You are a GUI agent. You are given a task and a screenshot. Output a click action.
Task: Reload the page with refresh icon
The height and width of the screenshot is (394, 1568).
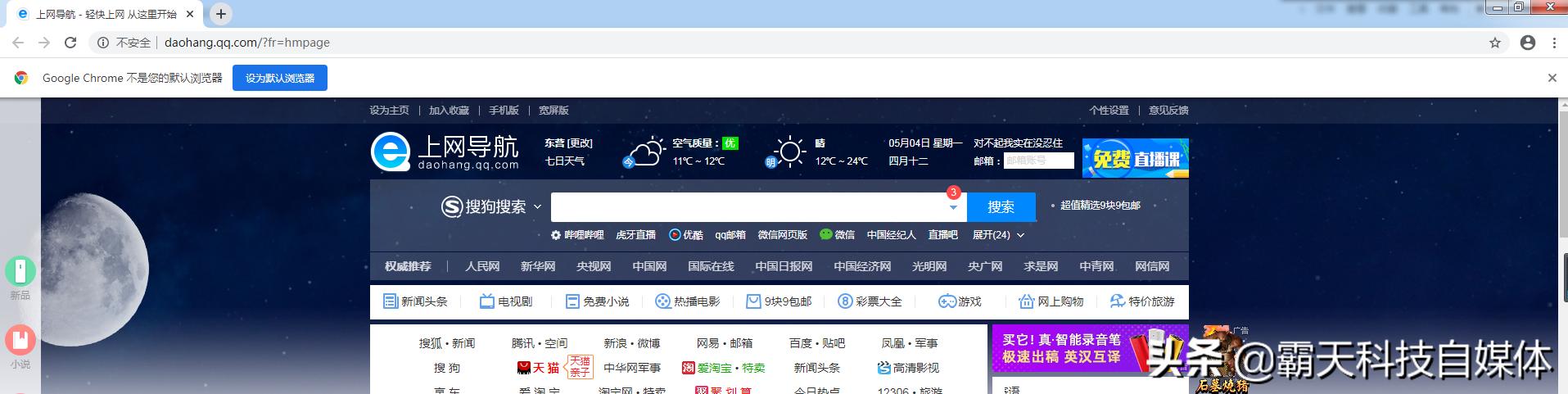pos(70,43)
